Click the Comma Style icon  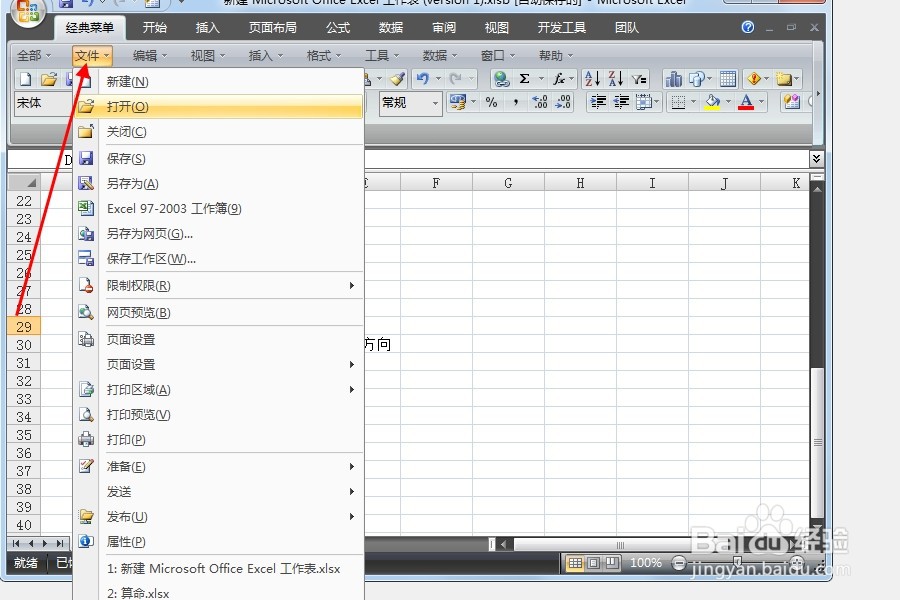(515, 102)
